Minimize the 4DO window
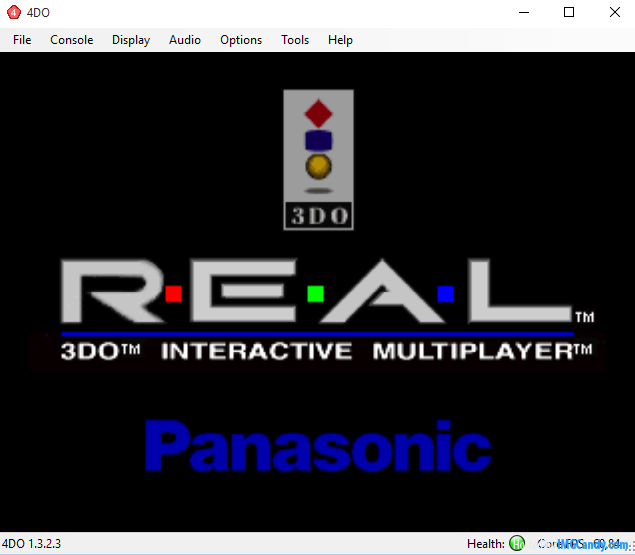 click(523, 13)
